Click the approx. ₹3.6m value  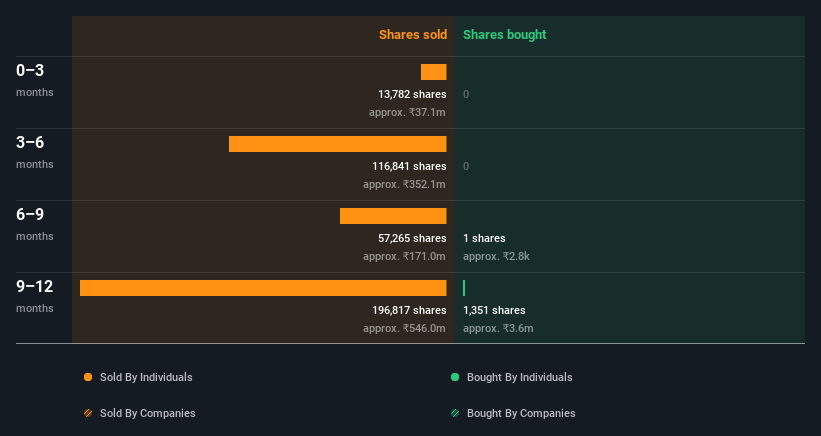coord(498,329)
